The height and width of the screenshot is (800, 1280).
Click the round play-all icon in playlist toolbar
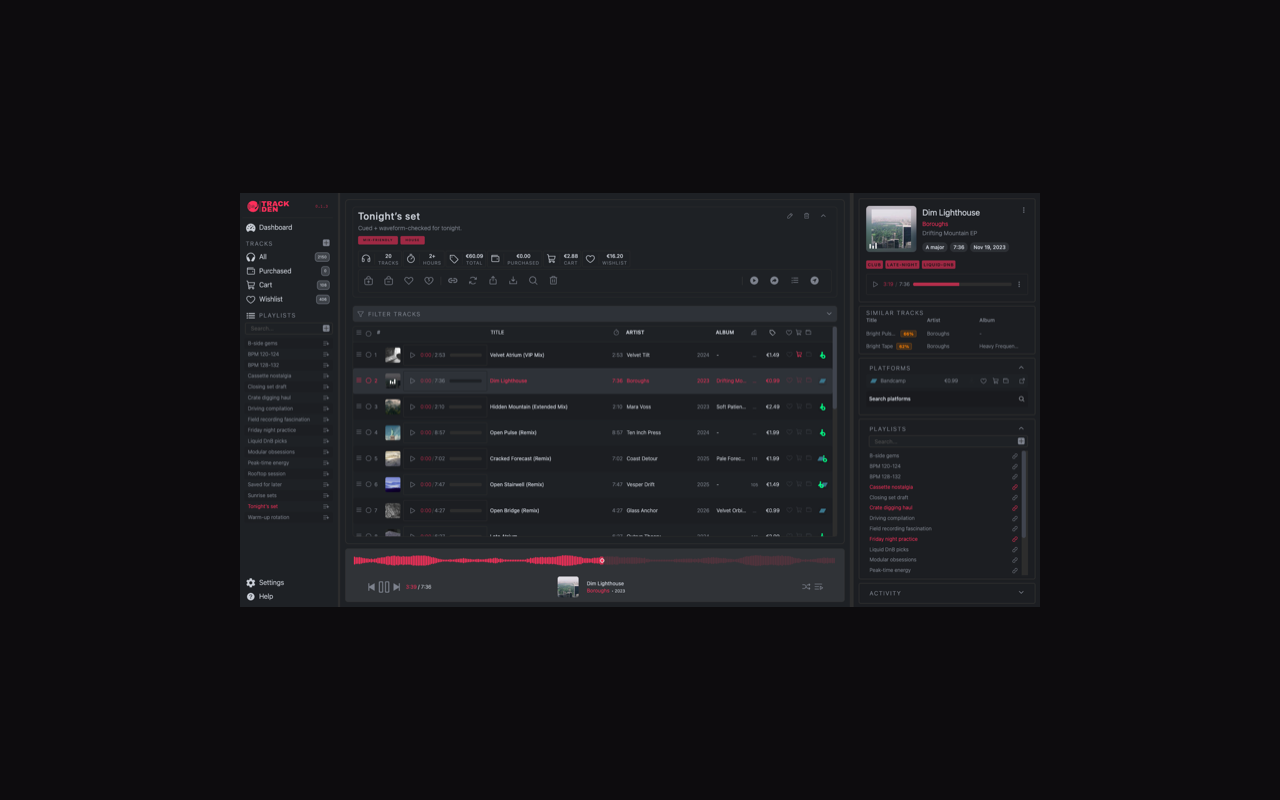(x=754, y=281)
